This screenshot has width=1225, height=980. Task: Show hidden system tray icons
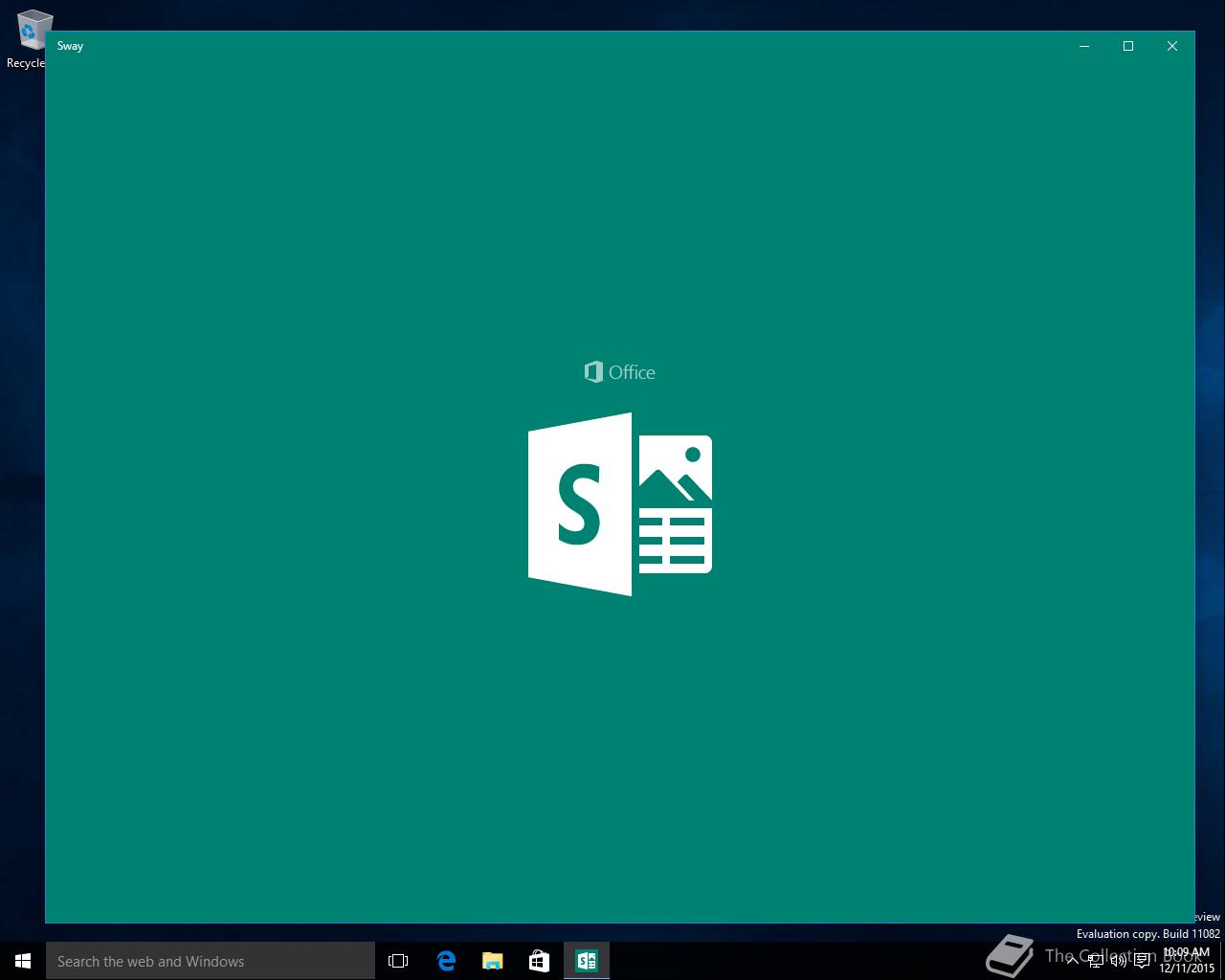pyautogui.click(x=1073, y=961)
